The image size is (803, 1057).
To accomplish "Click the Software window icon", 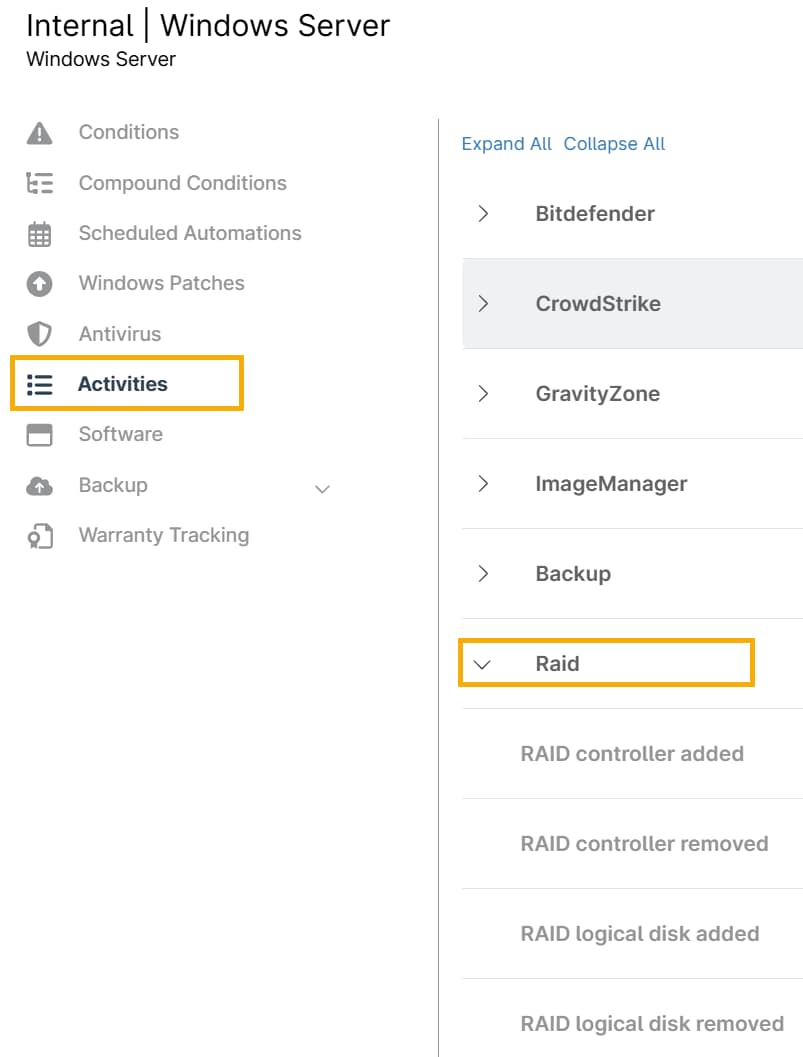I will click(x=39, y=434).
